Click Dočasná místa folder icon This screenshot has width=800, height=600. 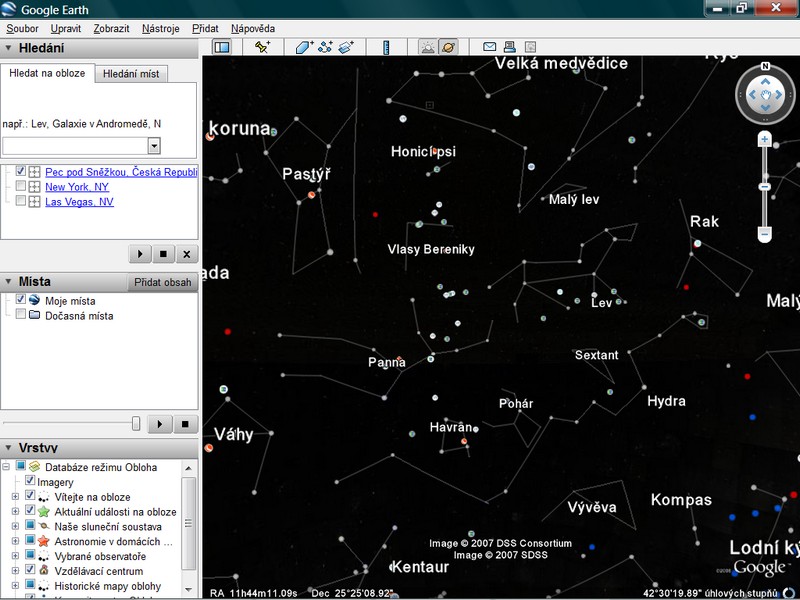click(x=35, y=315)
